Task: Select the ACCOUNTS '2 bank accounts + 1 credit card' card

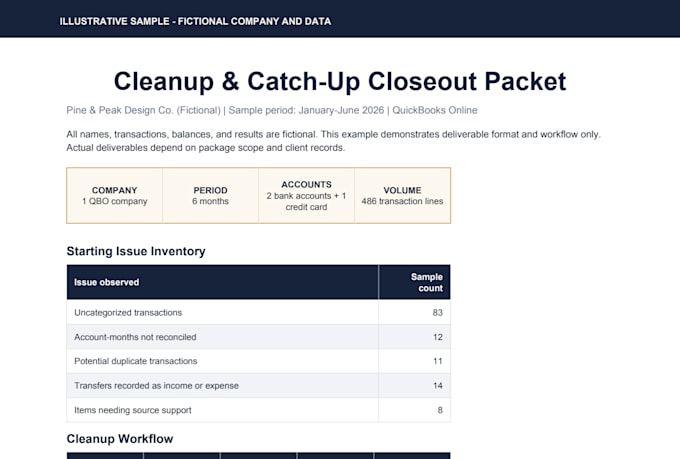Action: tap(307, 196)
